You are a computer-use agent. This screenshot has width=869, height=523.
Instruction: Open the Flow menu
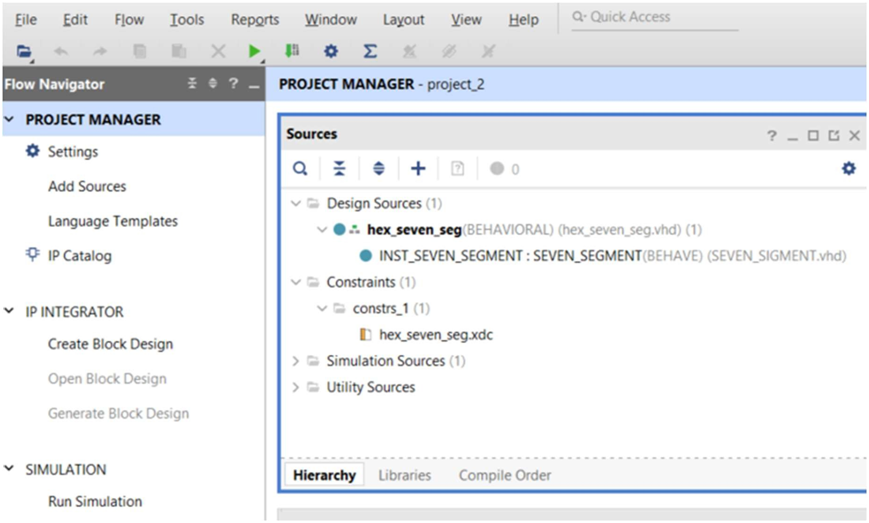click(129, 19)
